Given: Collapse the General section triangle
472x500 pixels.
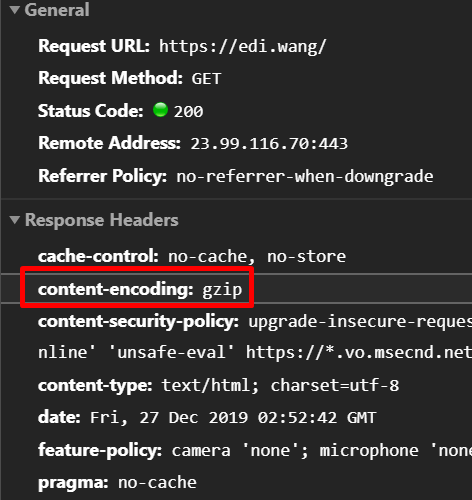Looking at the screenshot, I should tap(15, 9).
